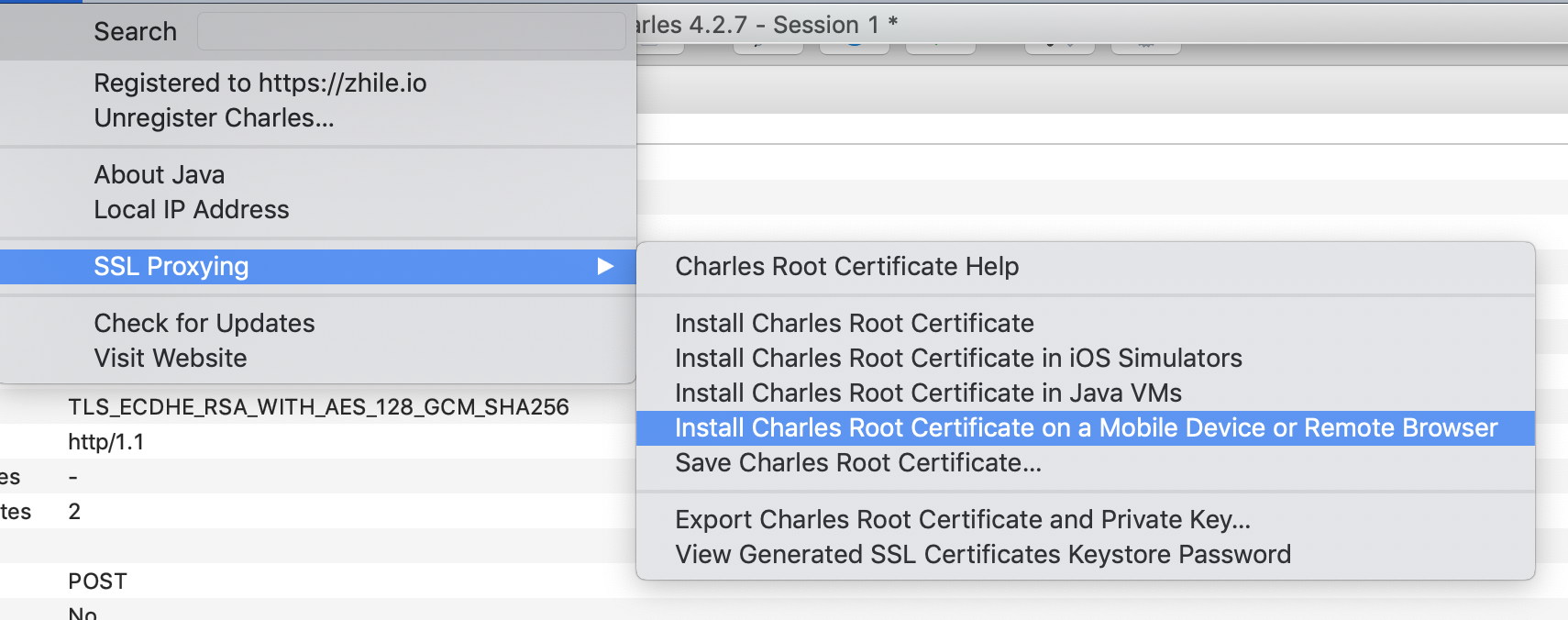Viewport: 1568px width, 620px height.
Task: Click the SSL Proxying submenu arrow
Action: [x=605, y=267]
